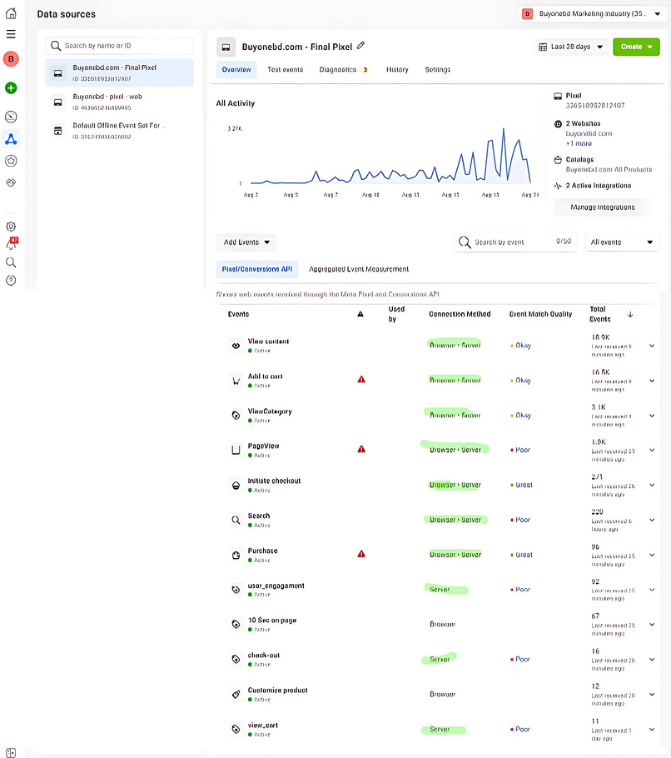Sort by Total Events arrow
The image size is (671, 758).
630,314
